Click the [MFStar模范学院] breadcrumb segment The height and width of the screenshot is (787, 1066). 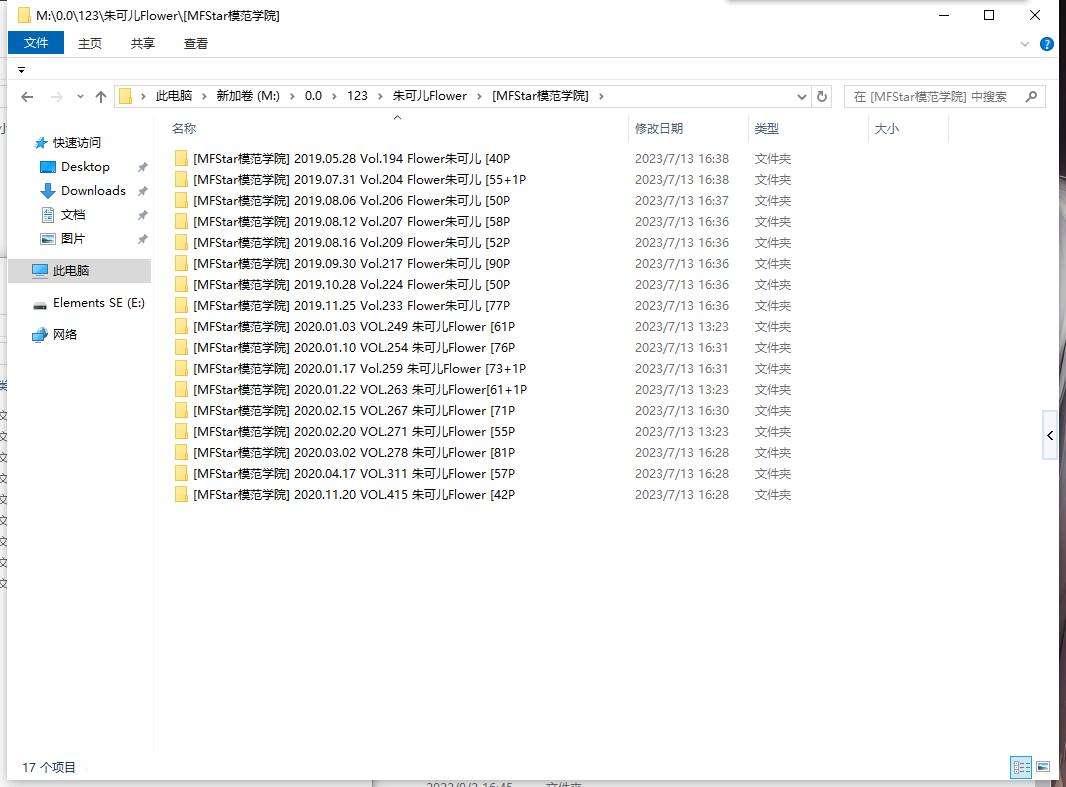pyautogui.click(x=540, y=96)
